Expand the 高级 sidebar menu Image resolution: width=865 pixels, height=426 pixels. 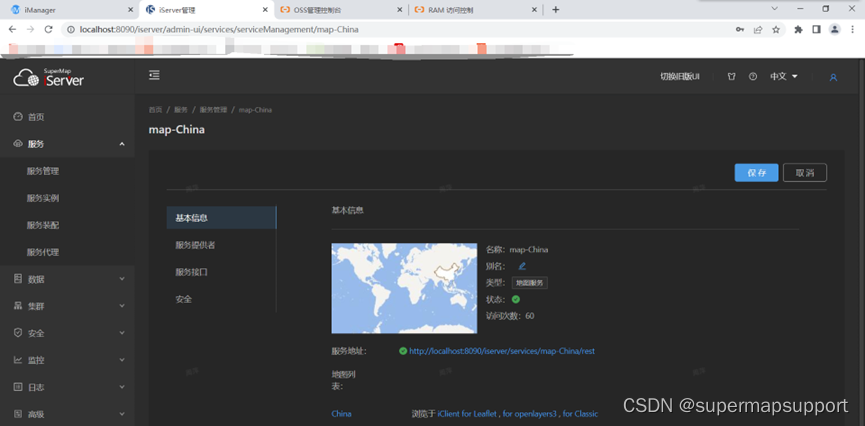122,414
